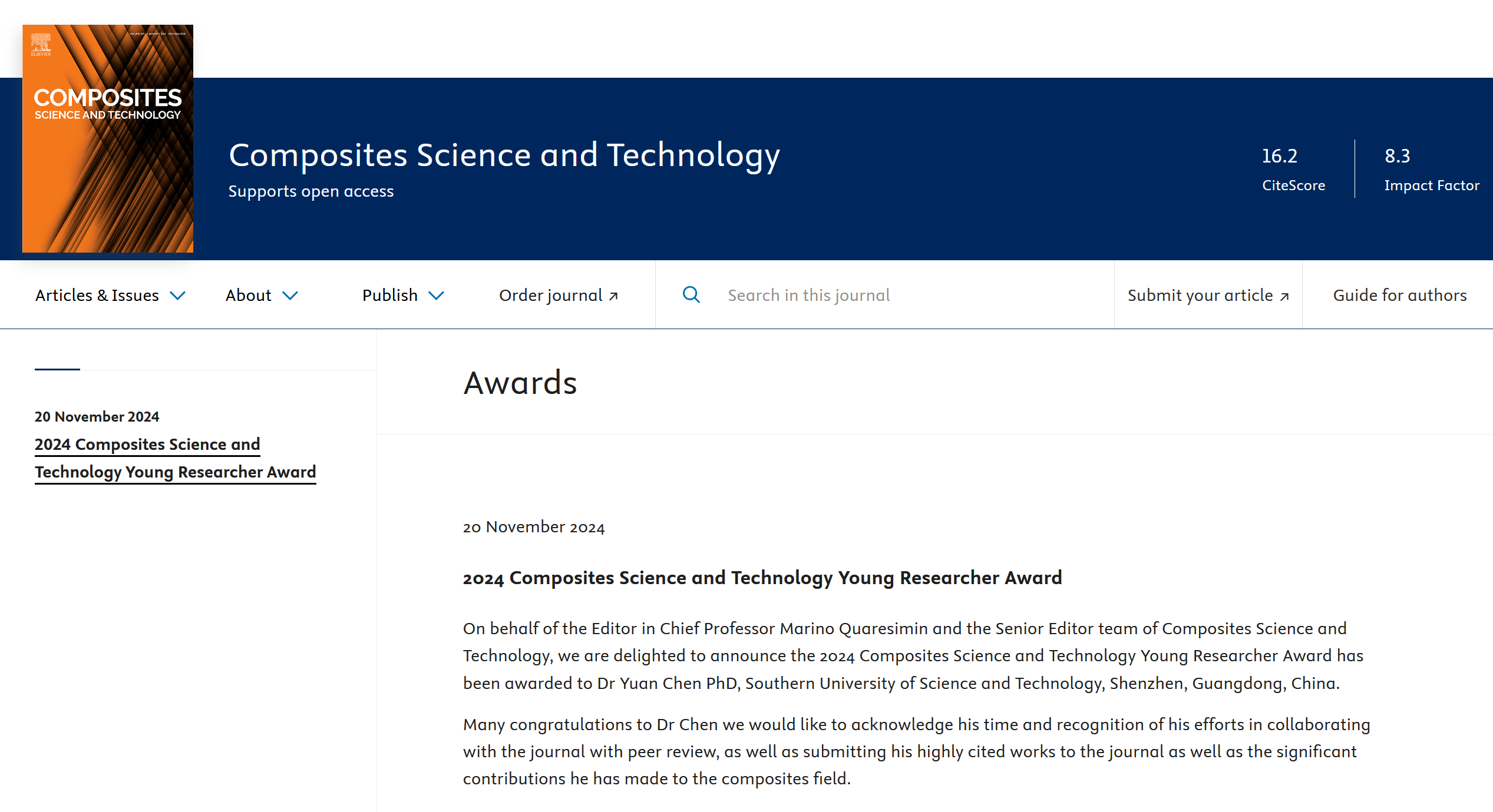Screen dimensions: 1493x812
Task: Click the CiteScore label
Action: [x=1293, y=185]
